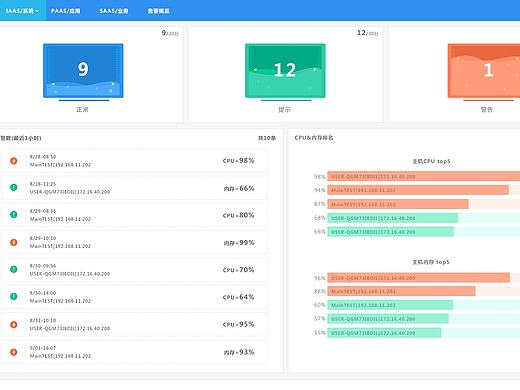The height and width of the screenshot is (390, 520).
Task: Select the CPU 70% alert value
Action: point(238,270)
